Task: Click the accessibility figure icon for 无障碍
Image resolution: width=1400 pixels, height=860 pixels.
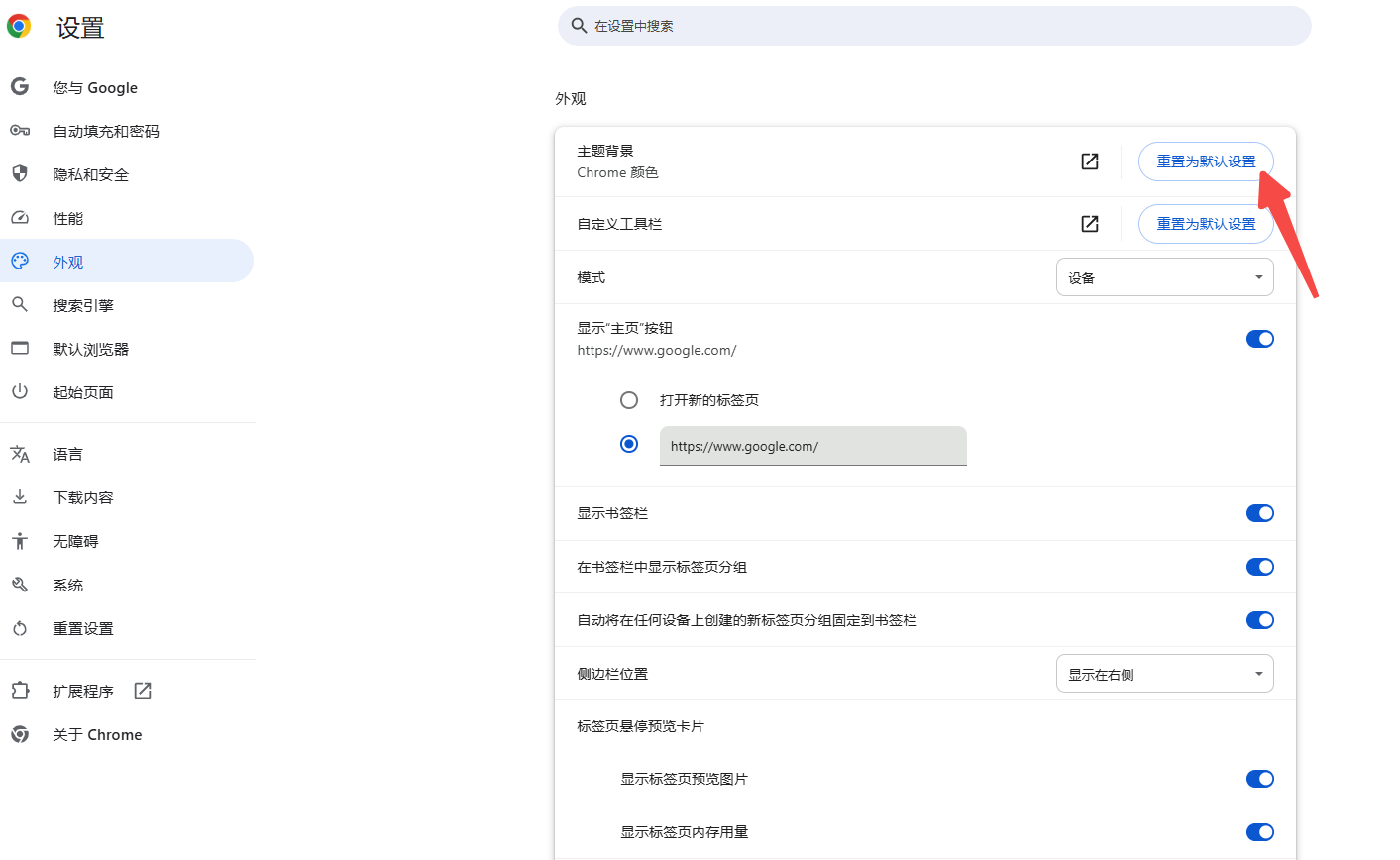Action: click(x=20, y=541)
